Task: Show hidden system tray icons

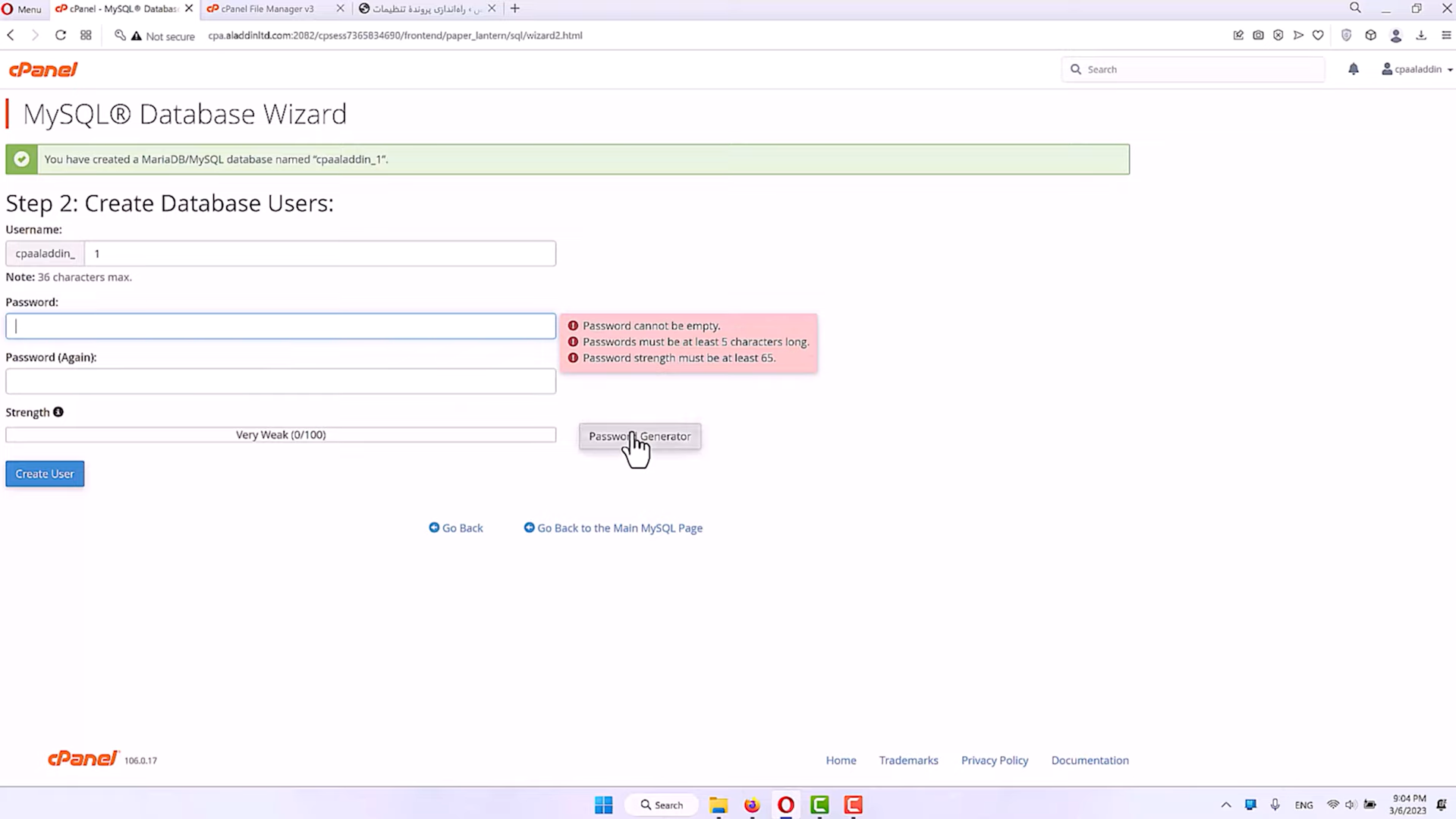Action: (x=1225, y=805)
